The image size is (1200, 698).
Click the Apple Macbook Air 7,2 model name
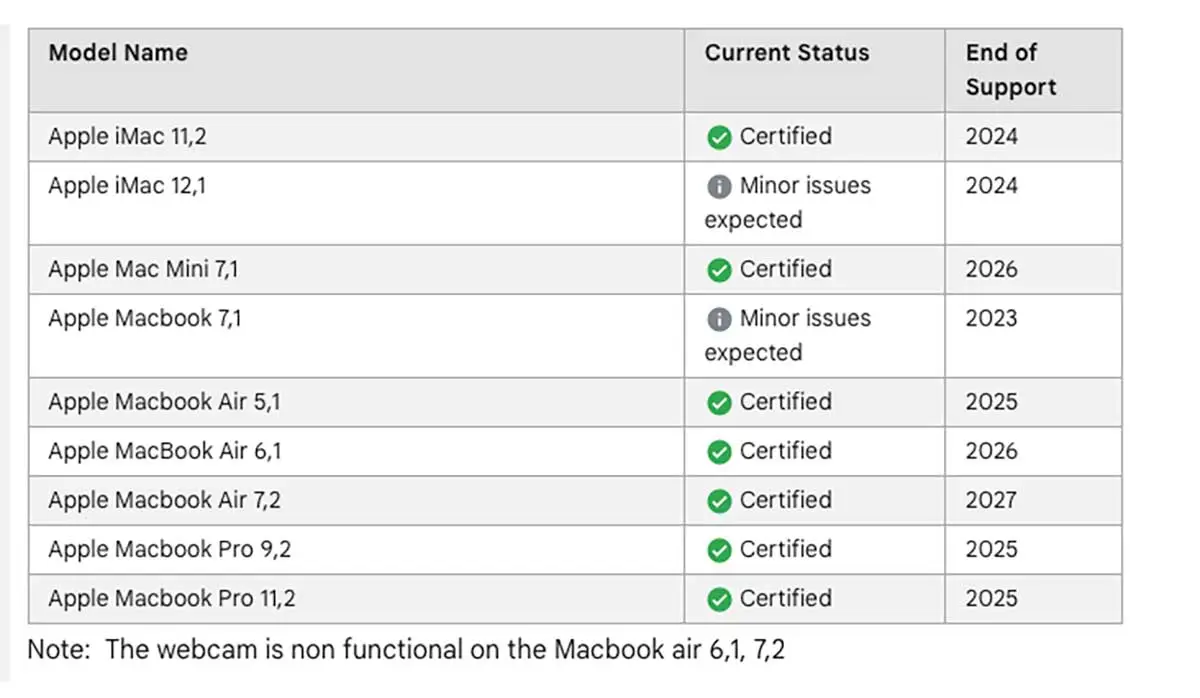point(164,500)
